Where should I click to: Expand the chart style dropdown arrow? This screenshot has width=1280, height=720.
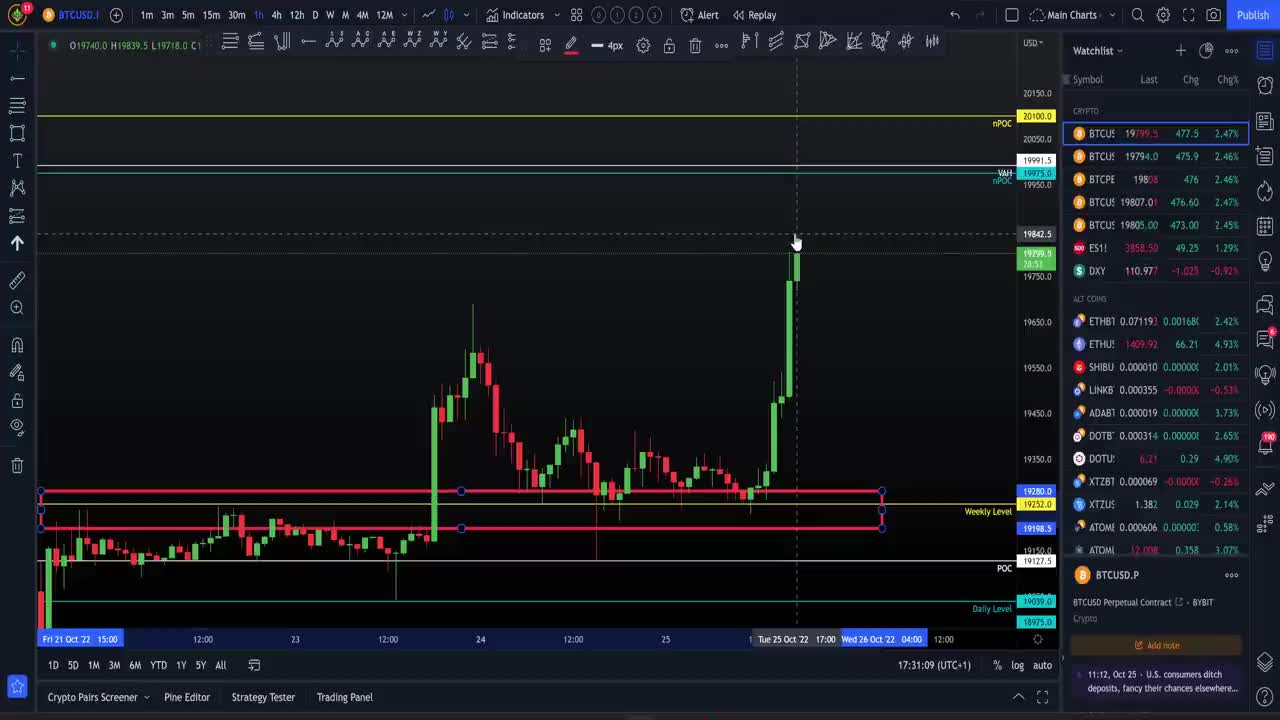pos(466,15)
